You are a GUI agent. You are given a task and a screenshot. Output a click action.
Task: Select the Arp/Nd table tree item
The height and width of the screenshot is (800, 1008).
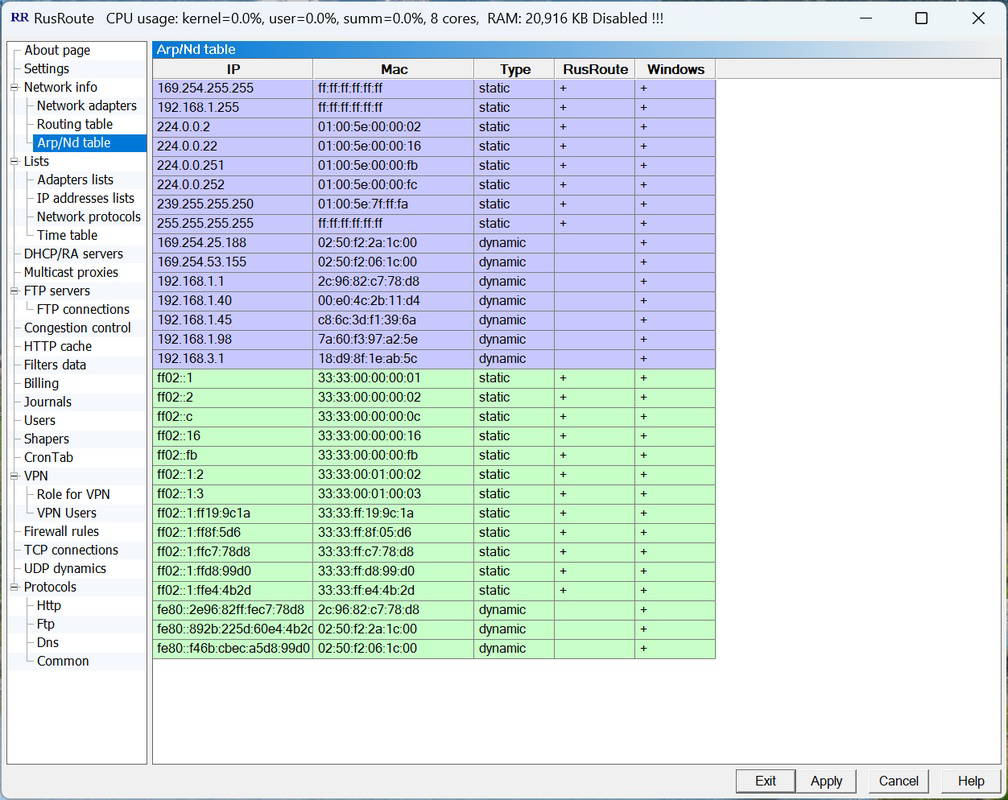point(73,143)
